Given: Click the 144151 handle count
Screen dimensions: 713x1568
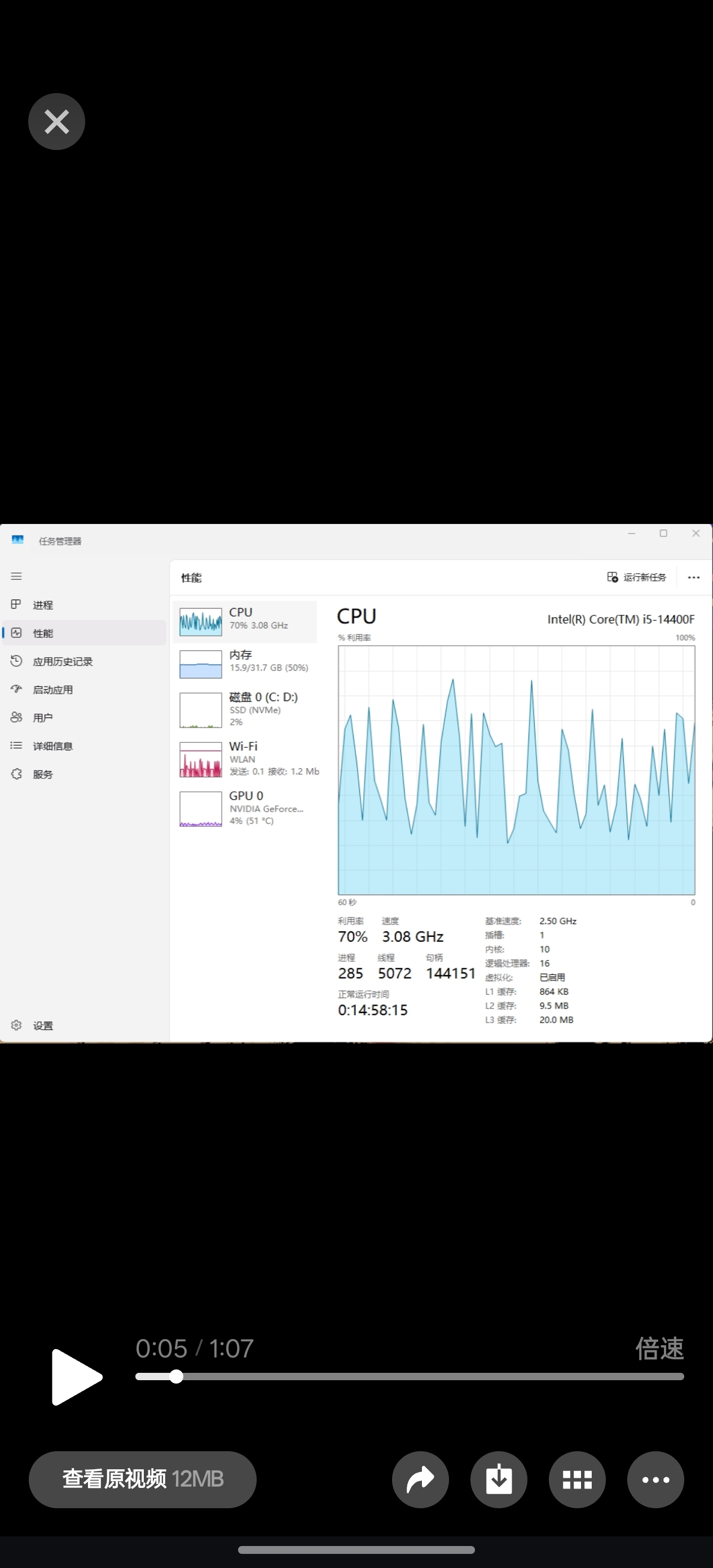Looking at the screenshot, I should 451,974.
